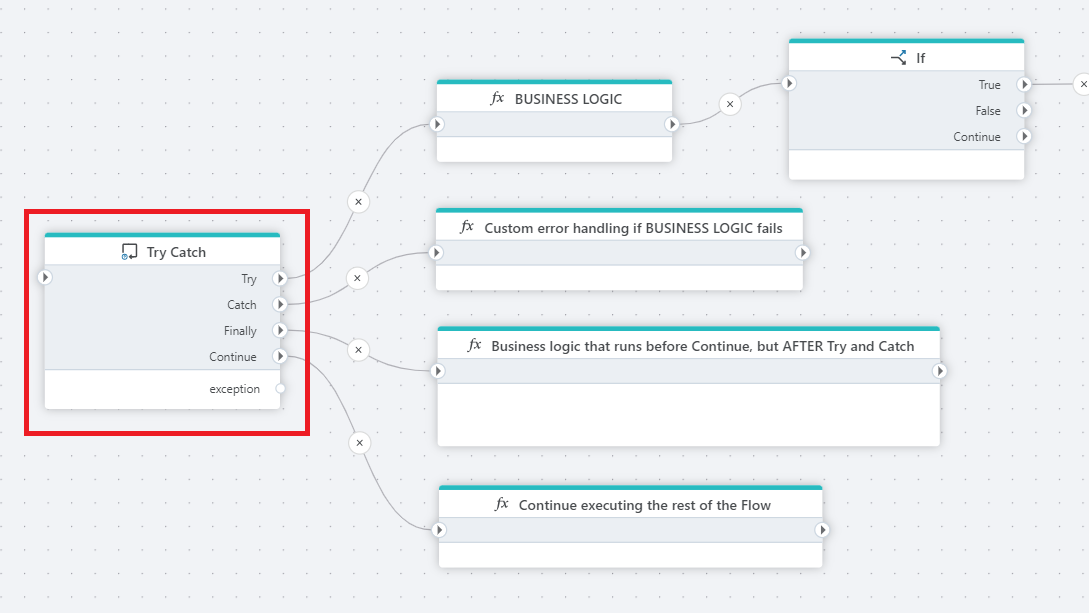Viewport: 1089px width, 613px height.
Task: Delete the link from Finally output
Action: pyautogui.click(x=358, y=350)
